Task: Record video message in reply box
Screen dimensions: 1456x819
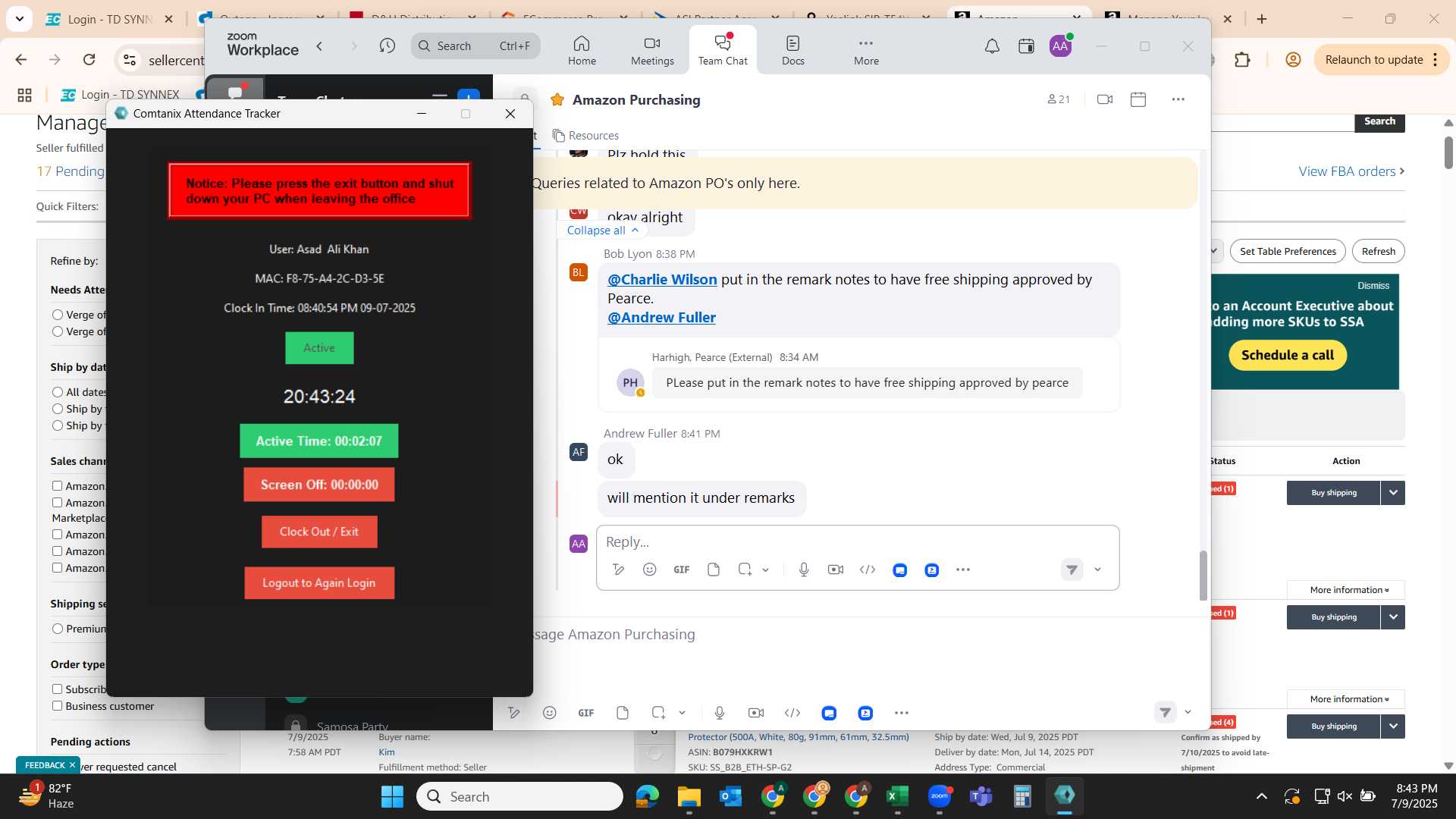Action: 836,570
